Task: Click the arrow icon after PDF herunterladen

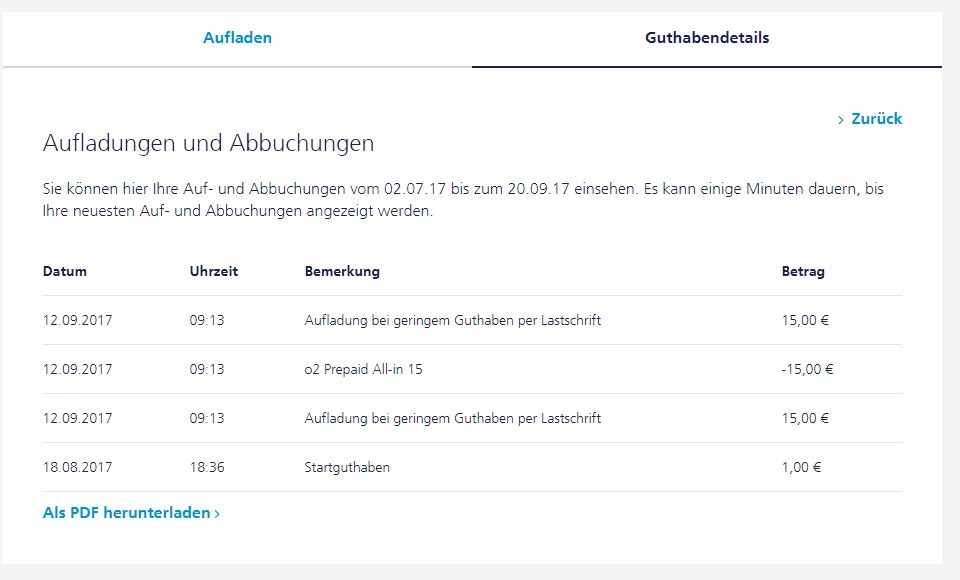Action: 217,514
